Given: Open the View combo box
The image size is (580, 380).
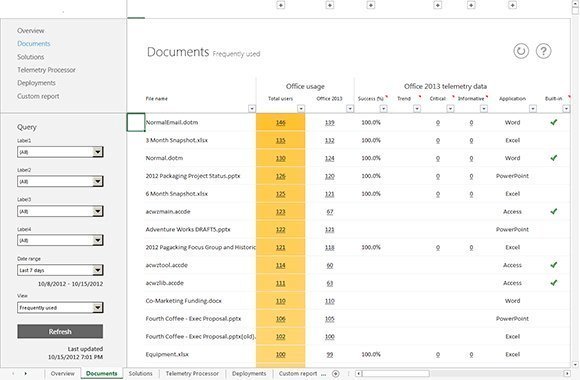Looking at the screenshot, I should point(60,307).
